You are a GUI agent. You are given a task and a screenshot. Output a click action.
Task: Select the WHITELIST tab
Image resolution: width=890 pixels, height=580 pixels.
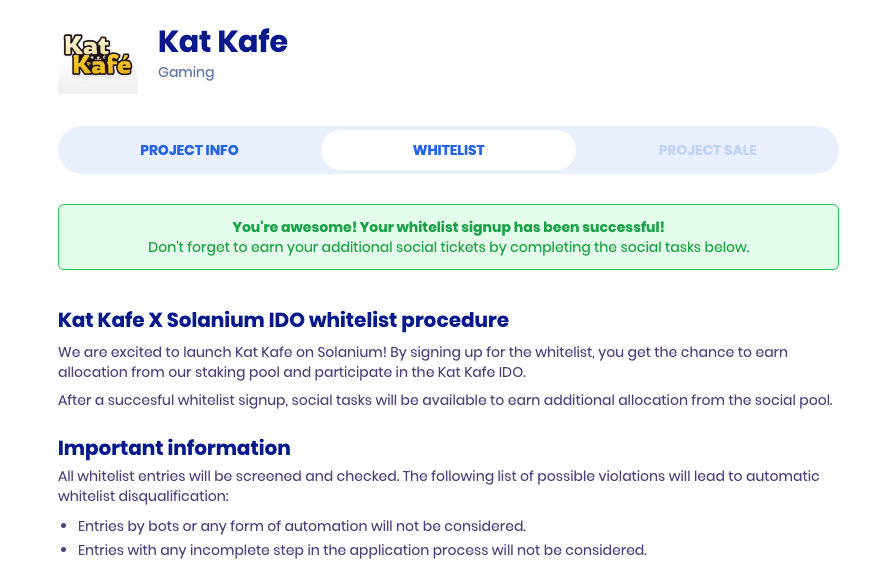pos(448,150)
